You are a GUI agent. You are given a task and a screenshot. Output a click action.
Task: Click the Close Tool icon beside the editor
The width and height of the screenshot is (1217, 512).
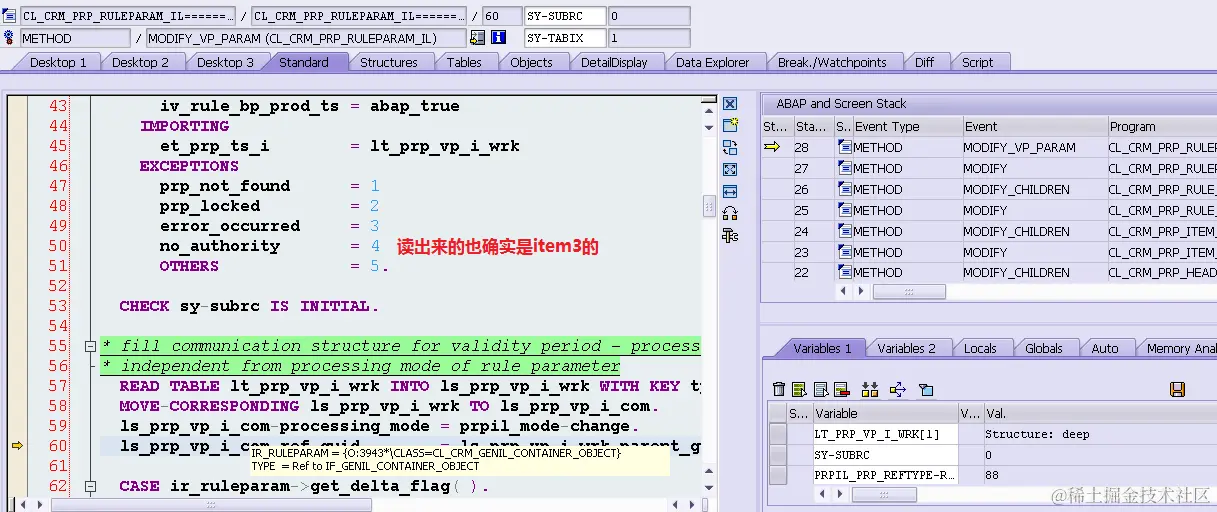pos(730,104)
